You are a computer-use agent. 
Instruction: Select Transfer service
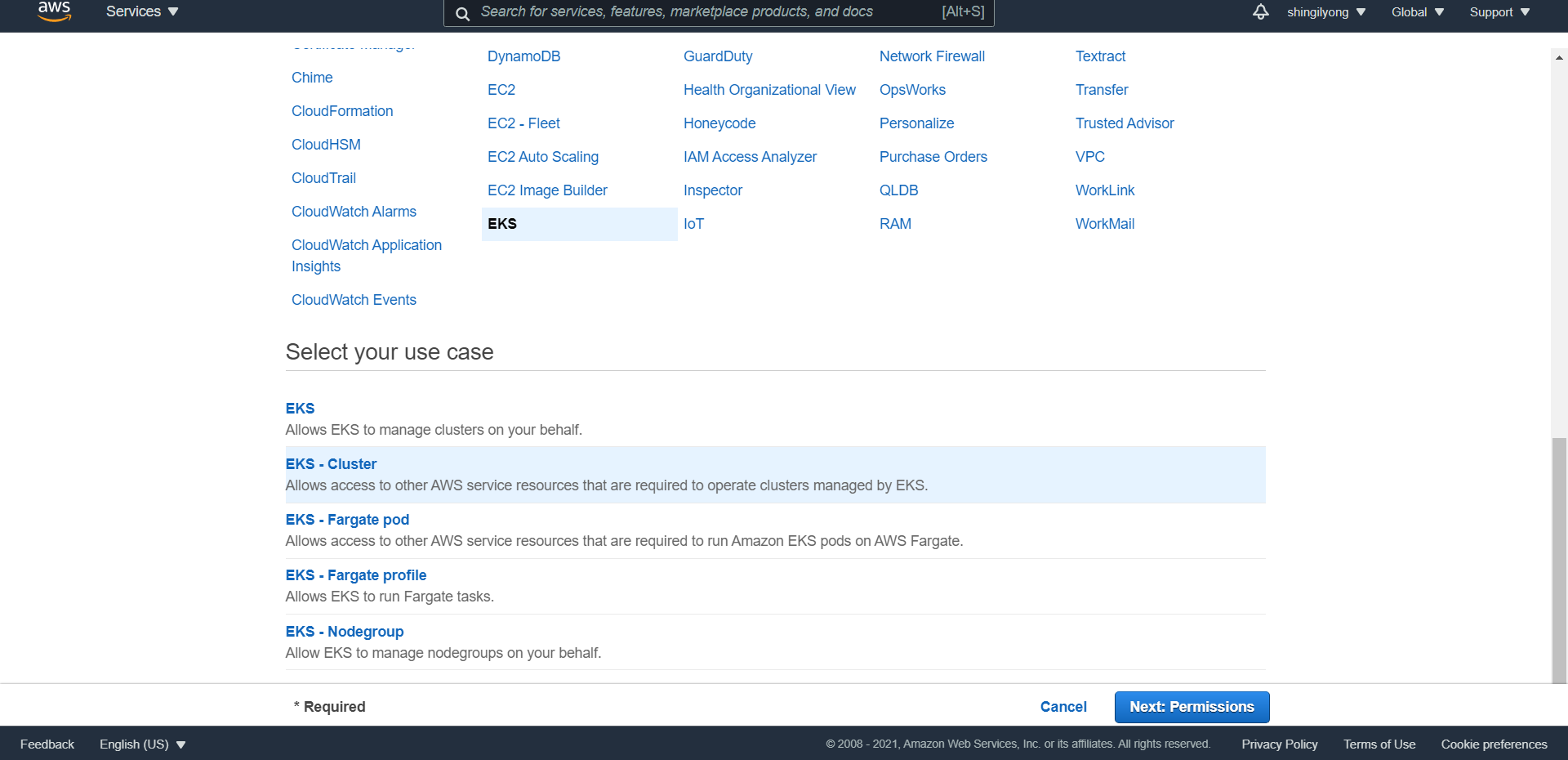(1102, 90)
